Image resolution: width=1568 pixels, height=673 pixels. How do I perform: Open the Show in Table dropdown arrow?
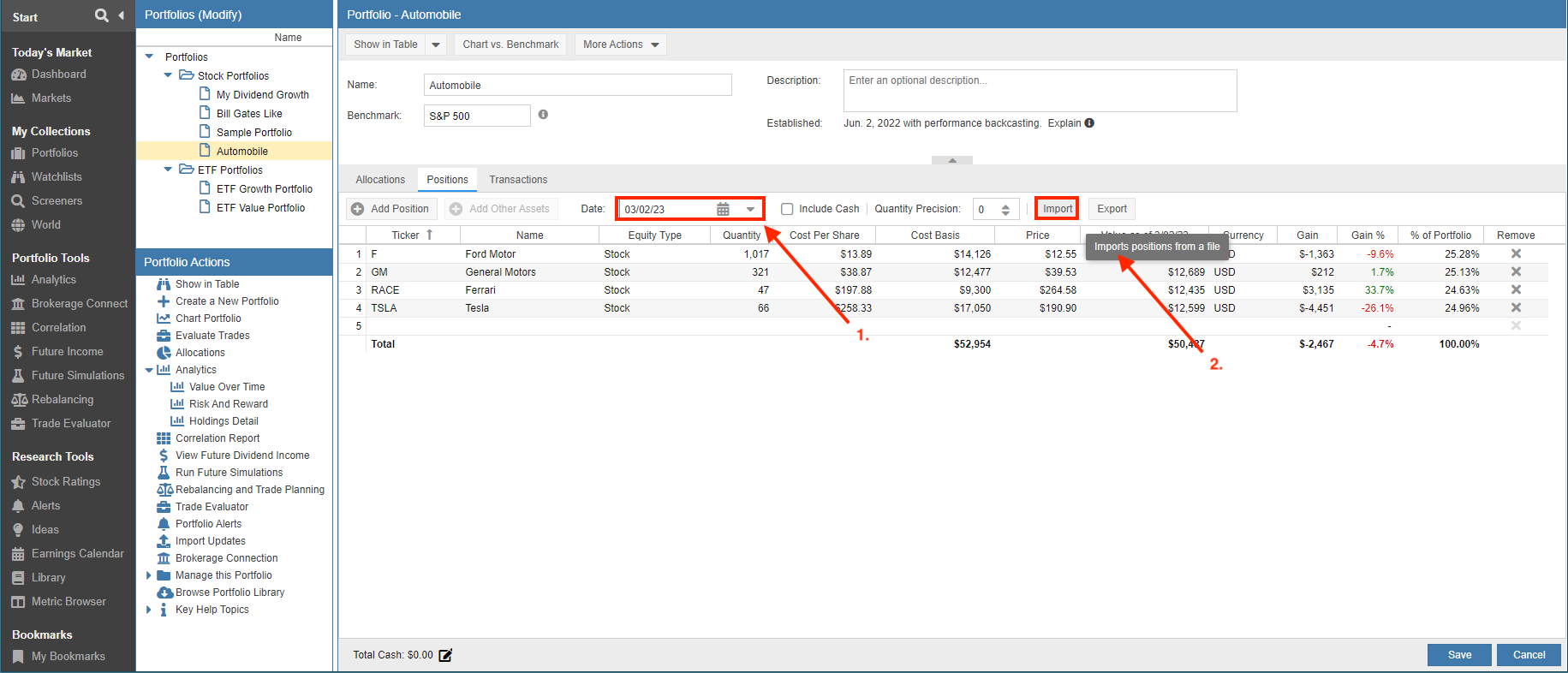[x=436, y=45]
